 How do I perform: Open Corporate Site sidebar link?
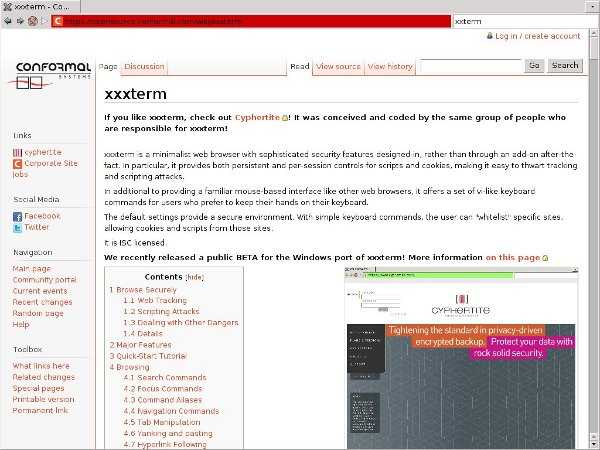coord(51,163)
